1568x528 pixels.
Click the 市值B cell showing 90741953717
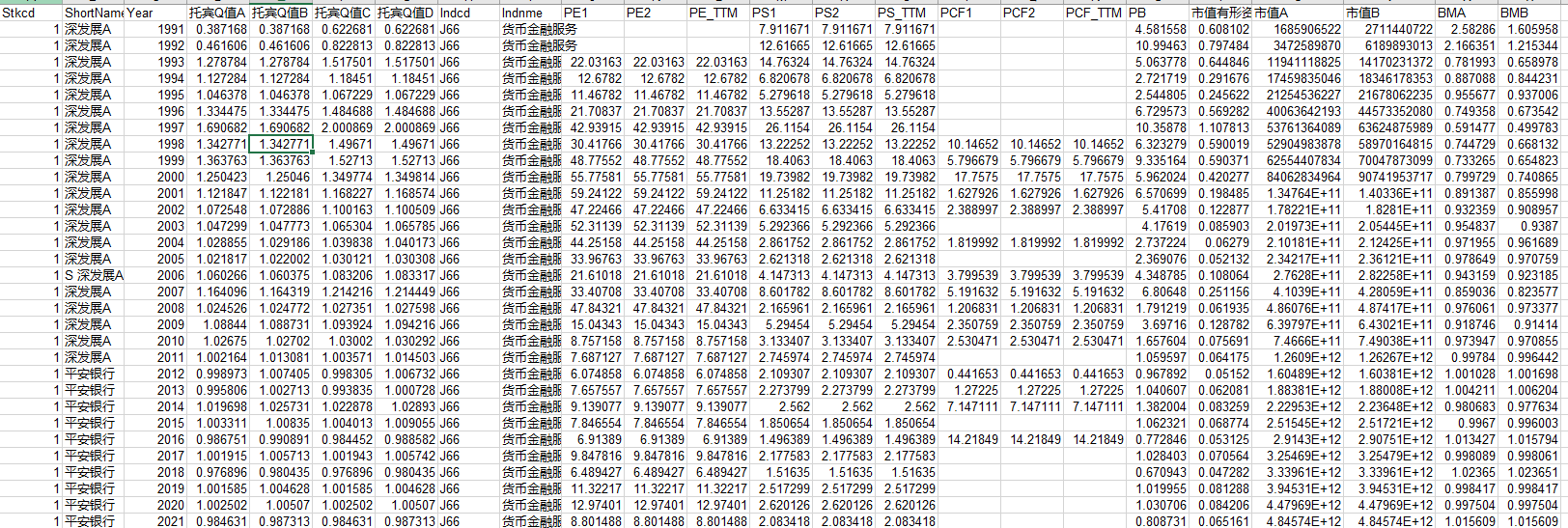click(1388, 177)
